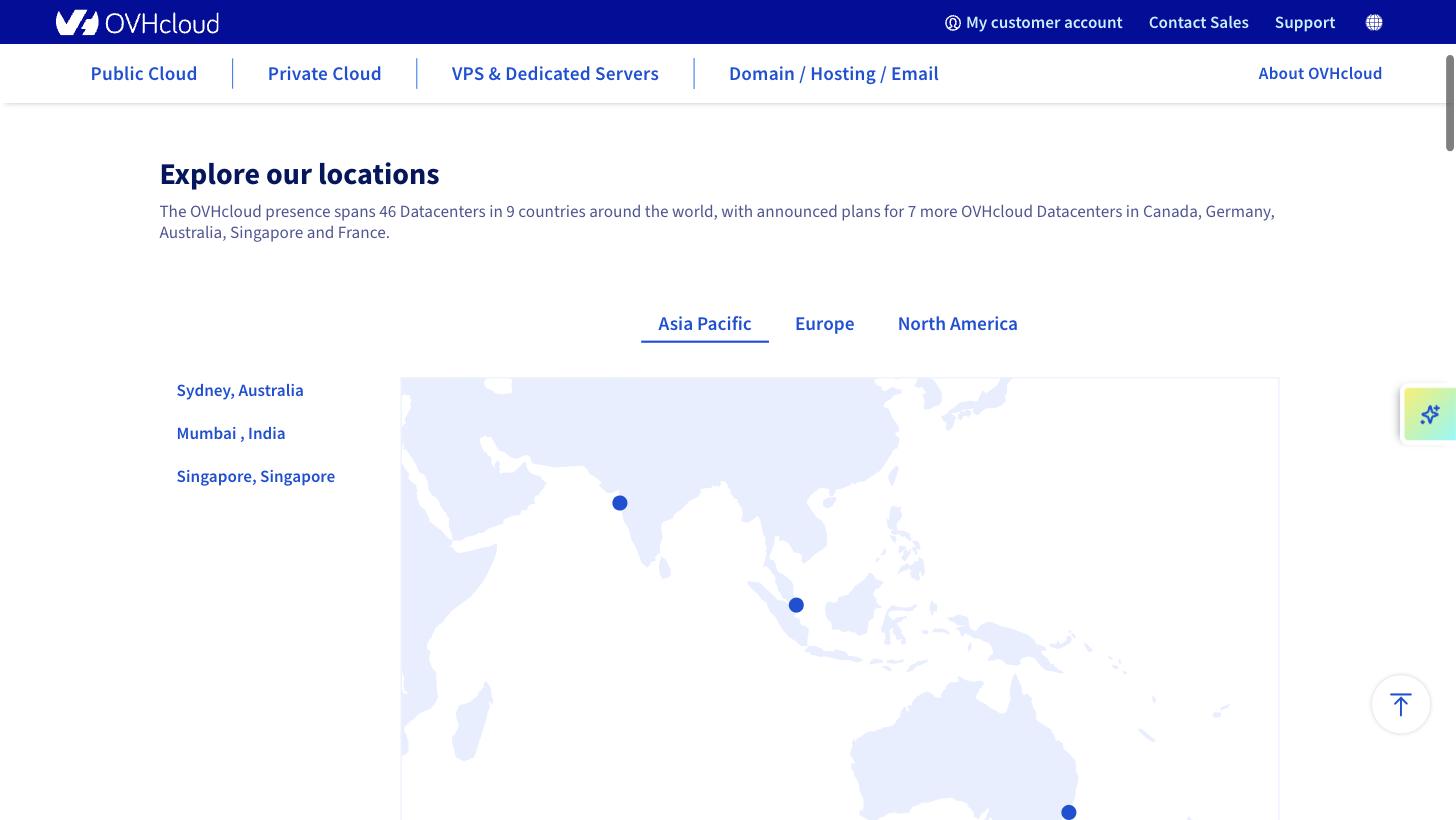The image size is (1456, 820).
Task: Open the About OVHcloud menu
Action: pyautogui.click(x=1320, y=73)
